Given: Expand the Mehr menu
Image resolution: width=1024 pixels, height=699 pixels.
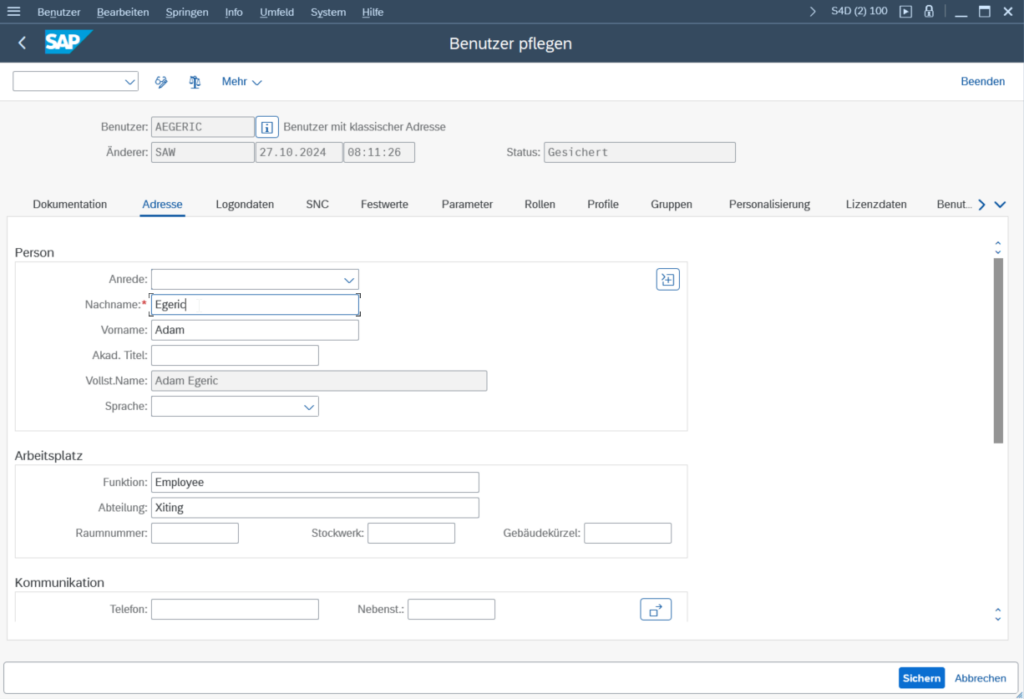Looking at the screenshot, I should (242, 82).
